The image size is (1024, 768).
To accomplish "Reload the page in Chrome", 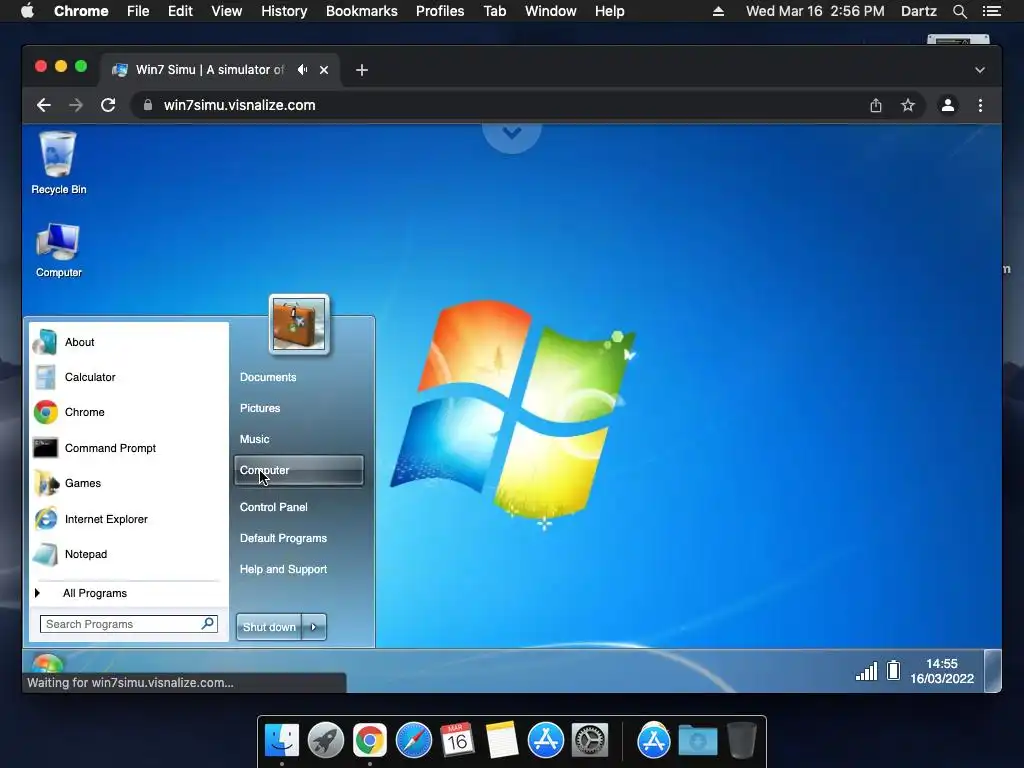I will [108, 105].
